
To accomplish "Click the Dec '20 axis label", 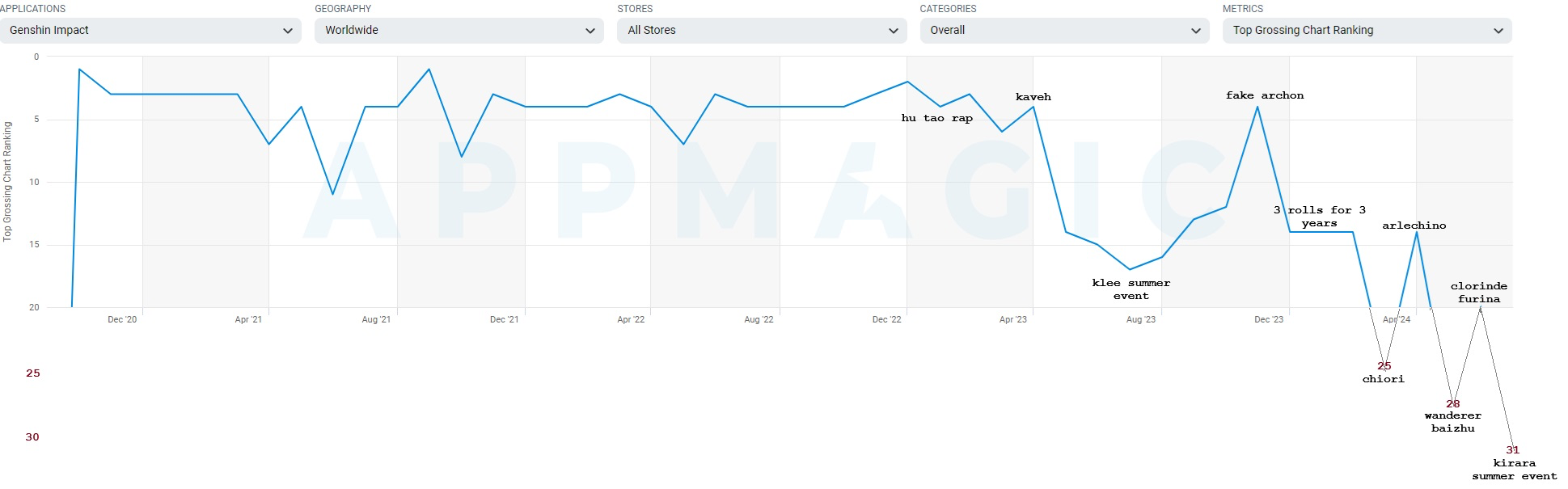I will (x=122, y=320).
